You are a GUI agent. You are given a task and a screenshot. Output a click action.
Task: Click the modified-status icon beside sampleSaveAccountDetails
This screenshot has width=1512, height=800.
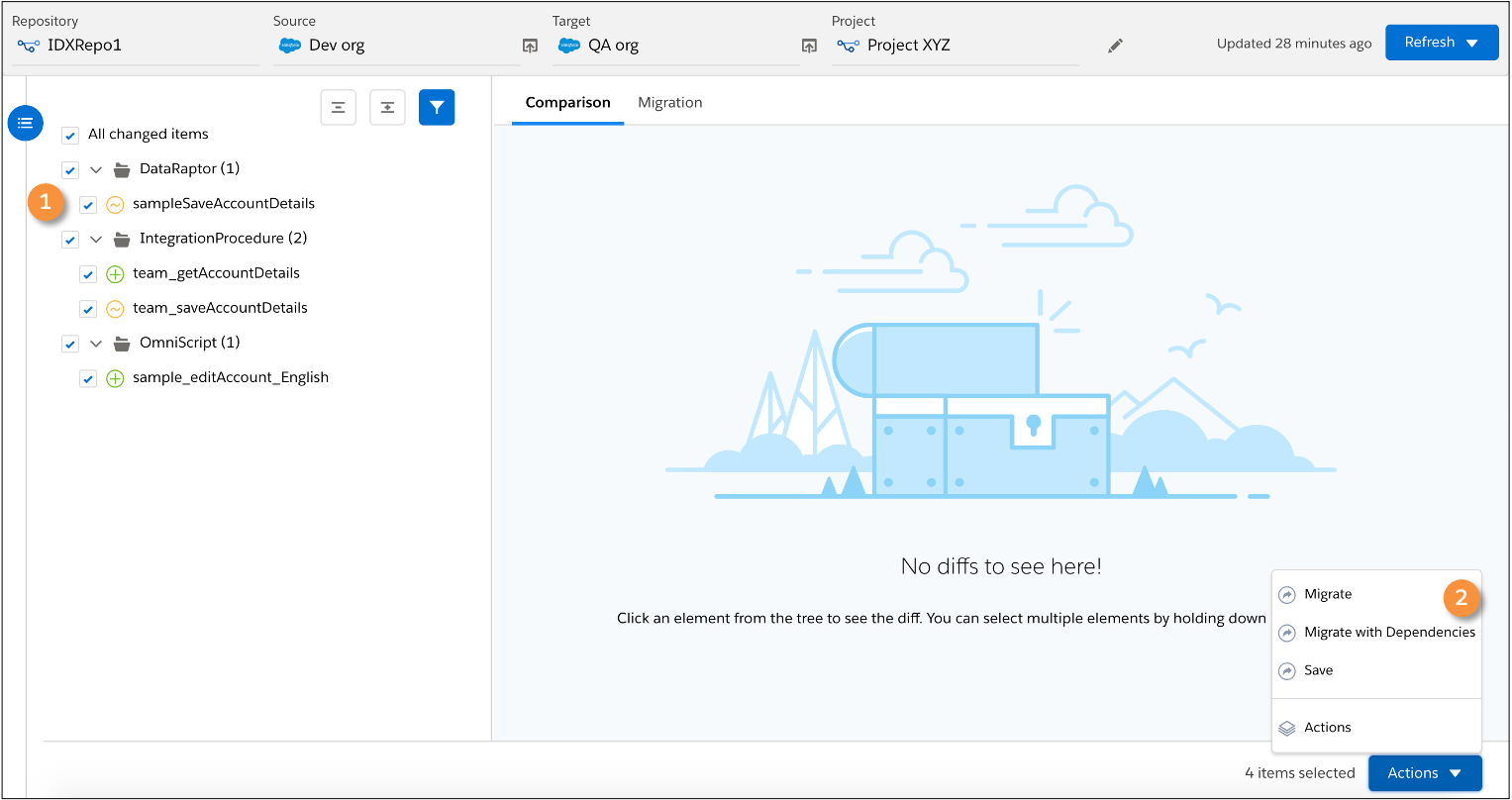coord(114,204)
